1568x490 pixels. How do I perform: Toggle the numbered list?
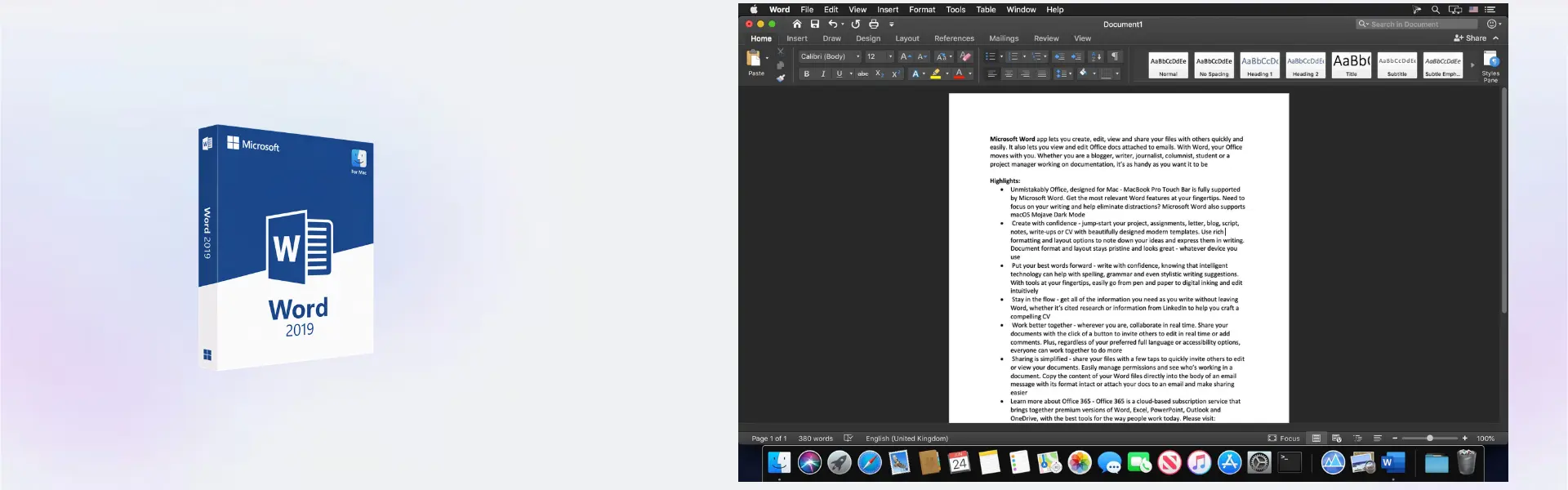pos(1013,56)
